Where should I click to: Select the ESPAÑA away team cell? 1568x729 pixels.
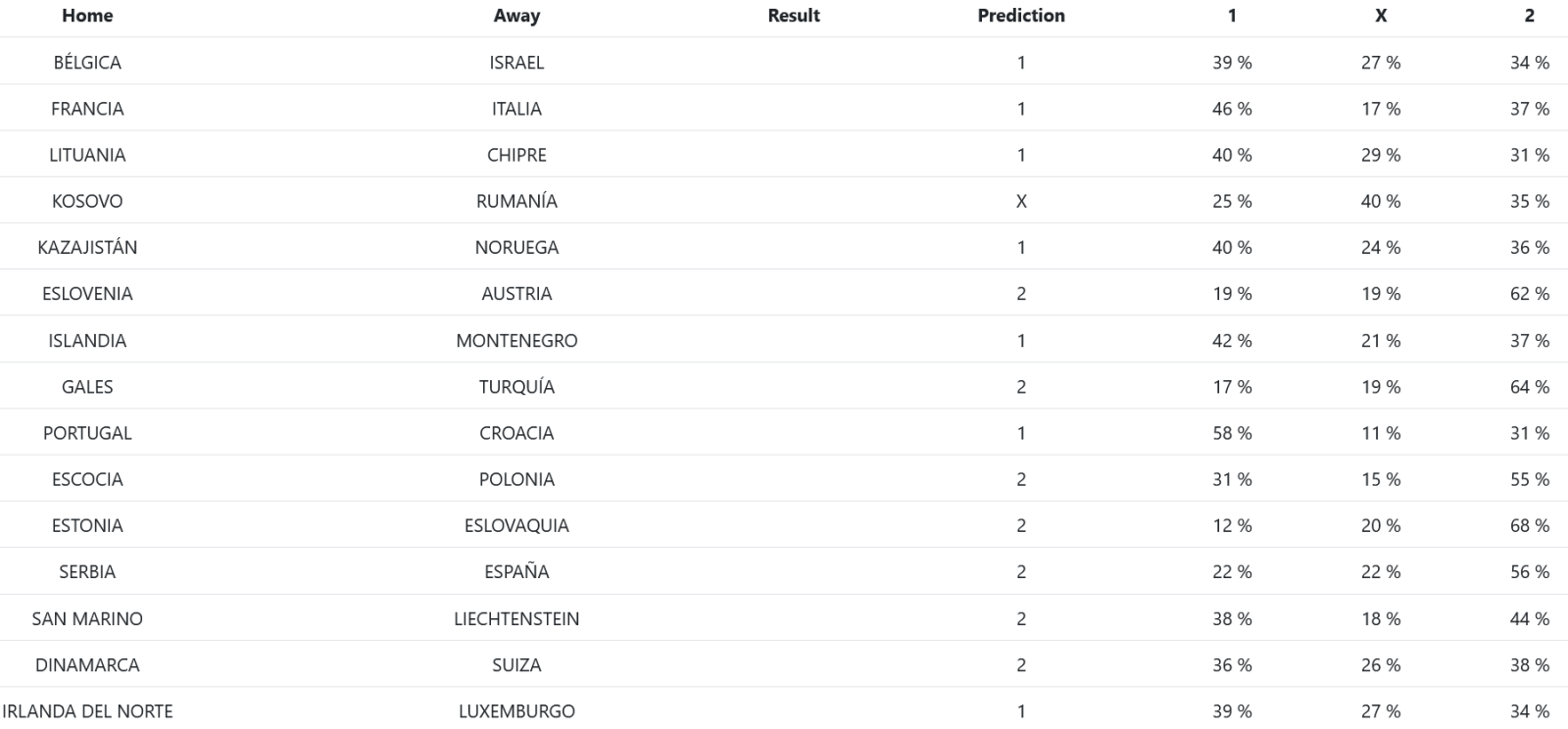(516, 572)
